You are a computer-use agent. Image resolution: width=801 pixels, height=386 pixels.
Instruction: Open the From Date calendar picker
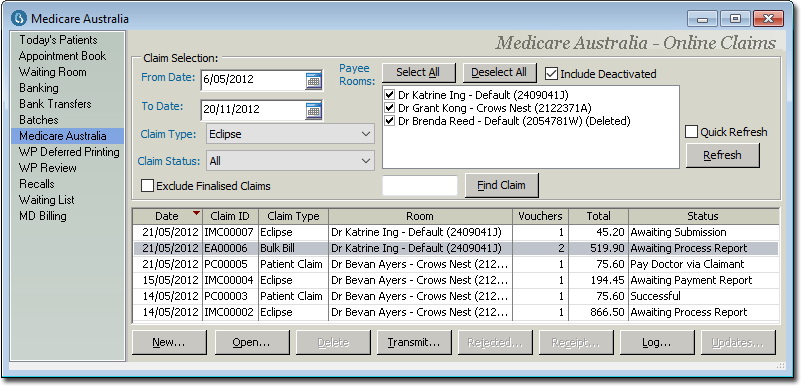(x=313, y=80)
